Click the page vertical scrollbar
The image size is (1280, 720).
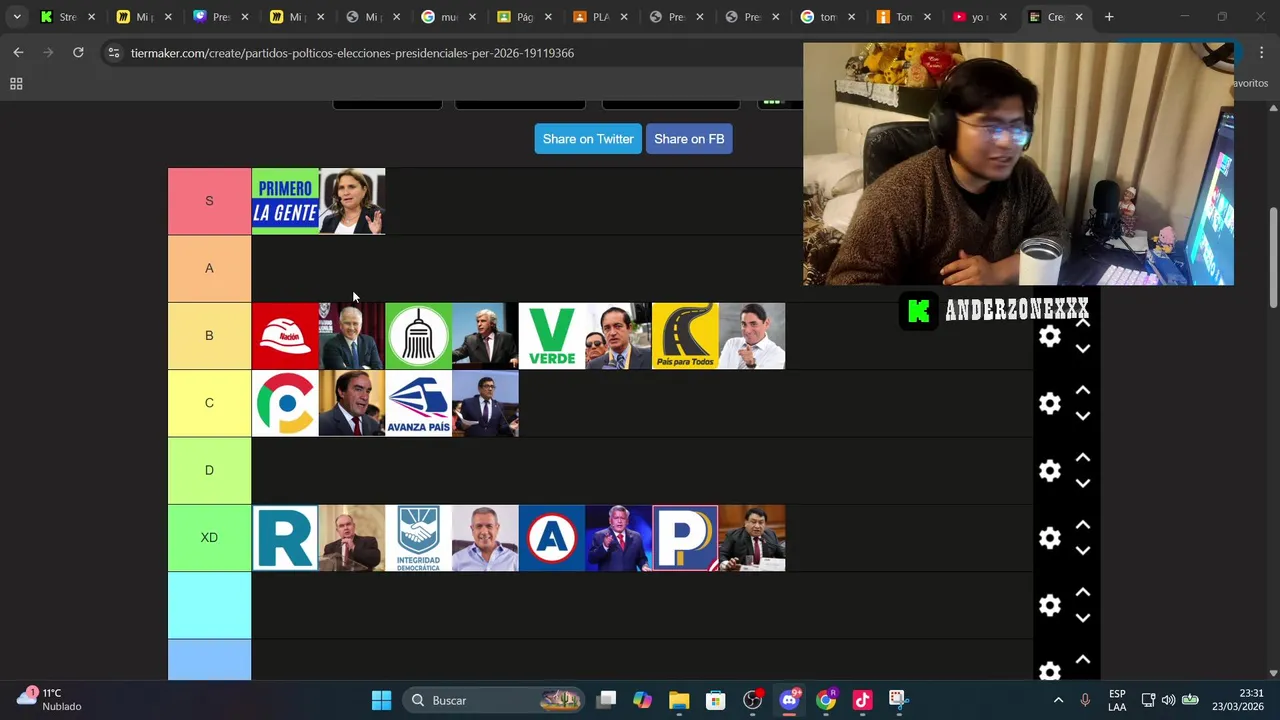pyautogui.click(x=1273, y=256)
